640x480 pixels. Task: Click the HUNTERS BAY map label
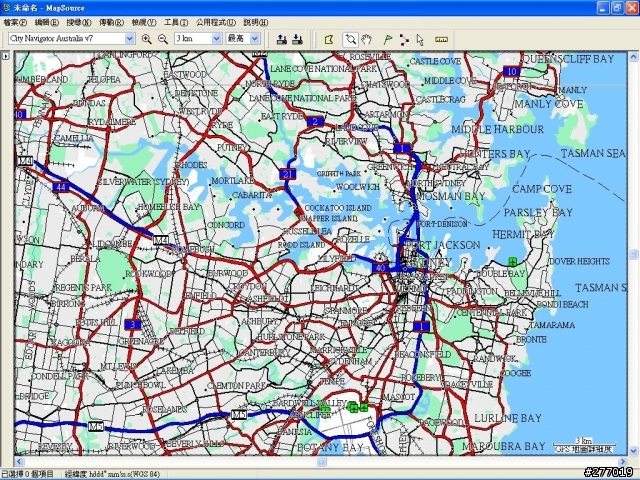tap(495, 154)
